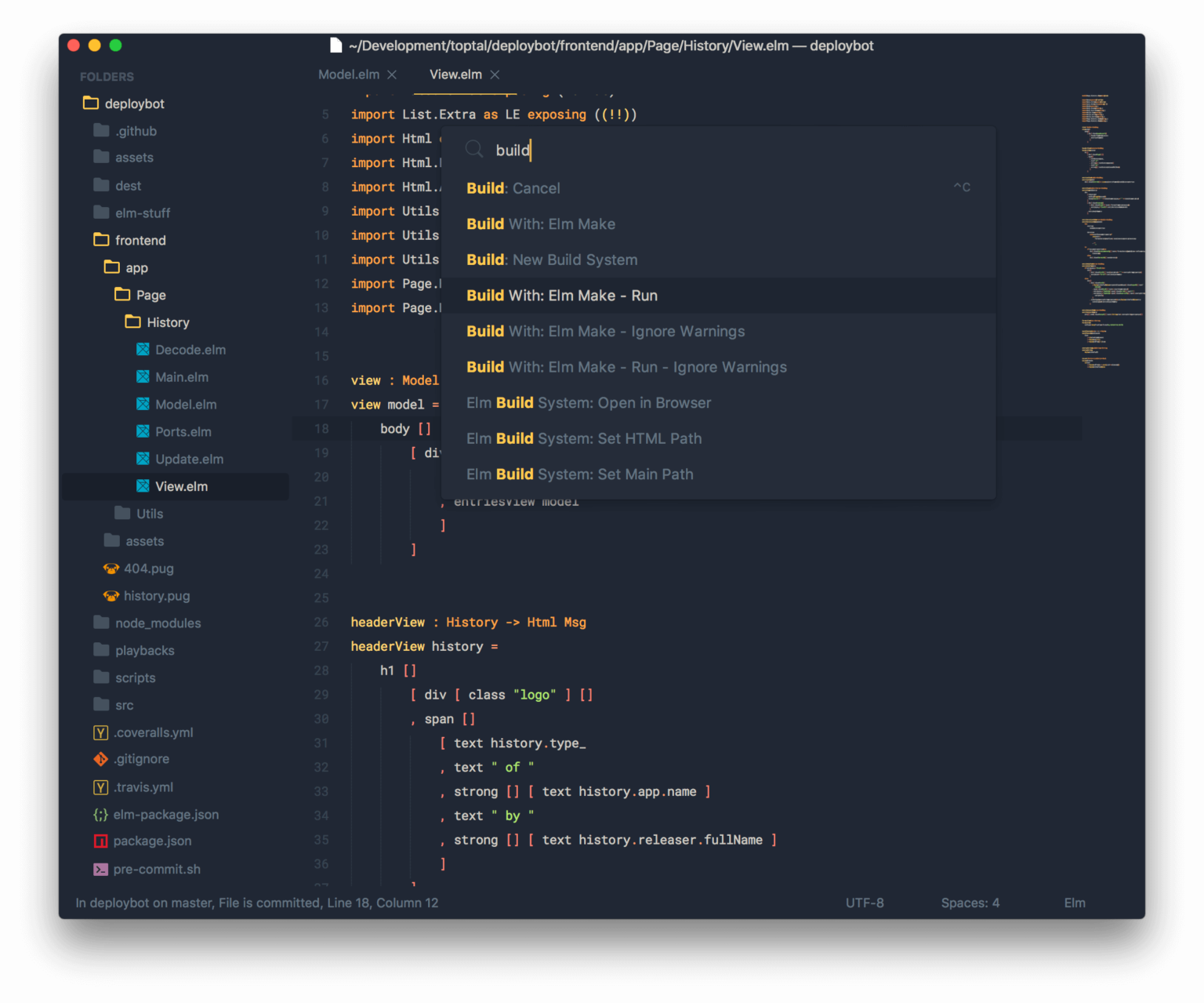Choose Build With: Elm Make - Run
The height and width of the screenshot is (1003, 1204).
[x=562, y=296]
